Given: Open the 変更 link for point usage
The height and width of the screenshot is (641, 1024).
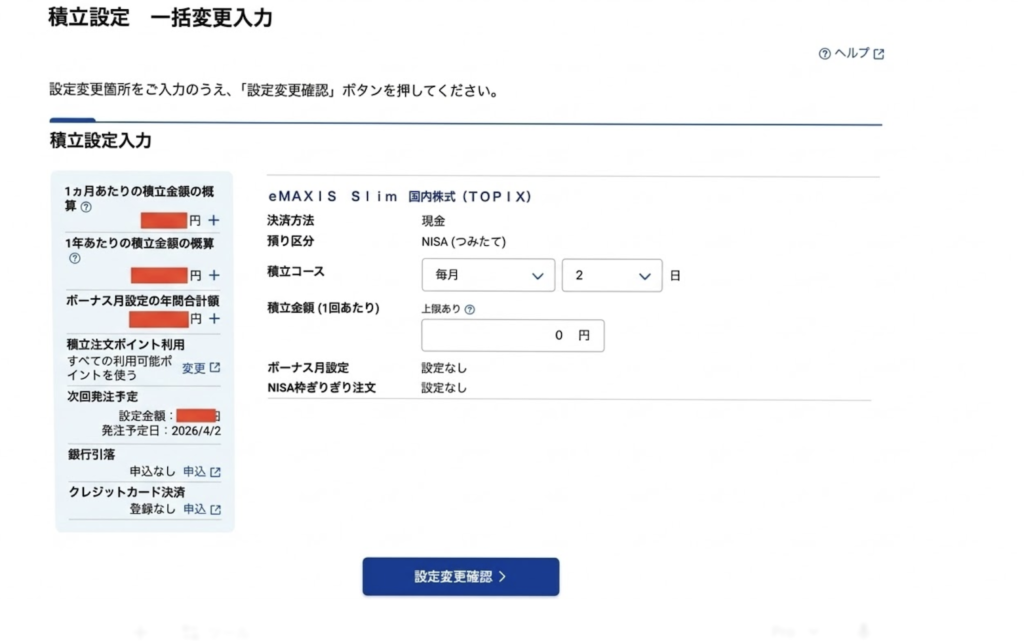Looking at the screenshot, I should (x=197, y=369).
